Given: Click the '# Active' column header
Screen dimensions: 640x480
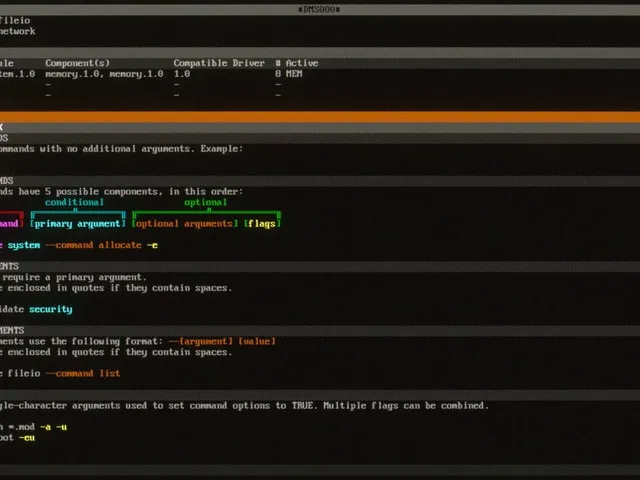Looking at the screenshot, I should 297,63.
